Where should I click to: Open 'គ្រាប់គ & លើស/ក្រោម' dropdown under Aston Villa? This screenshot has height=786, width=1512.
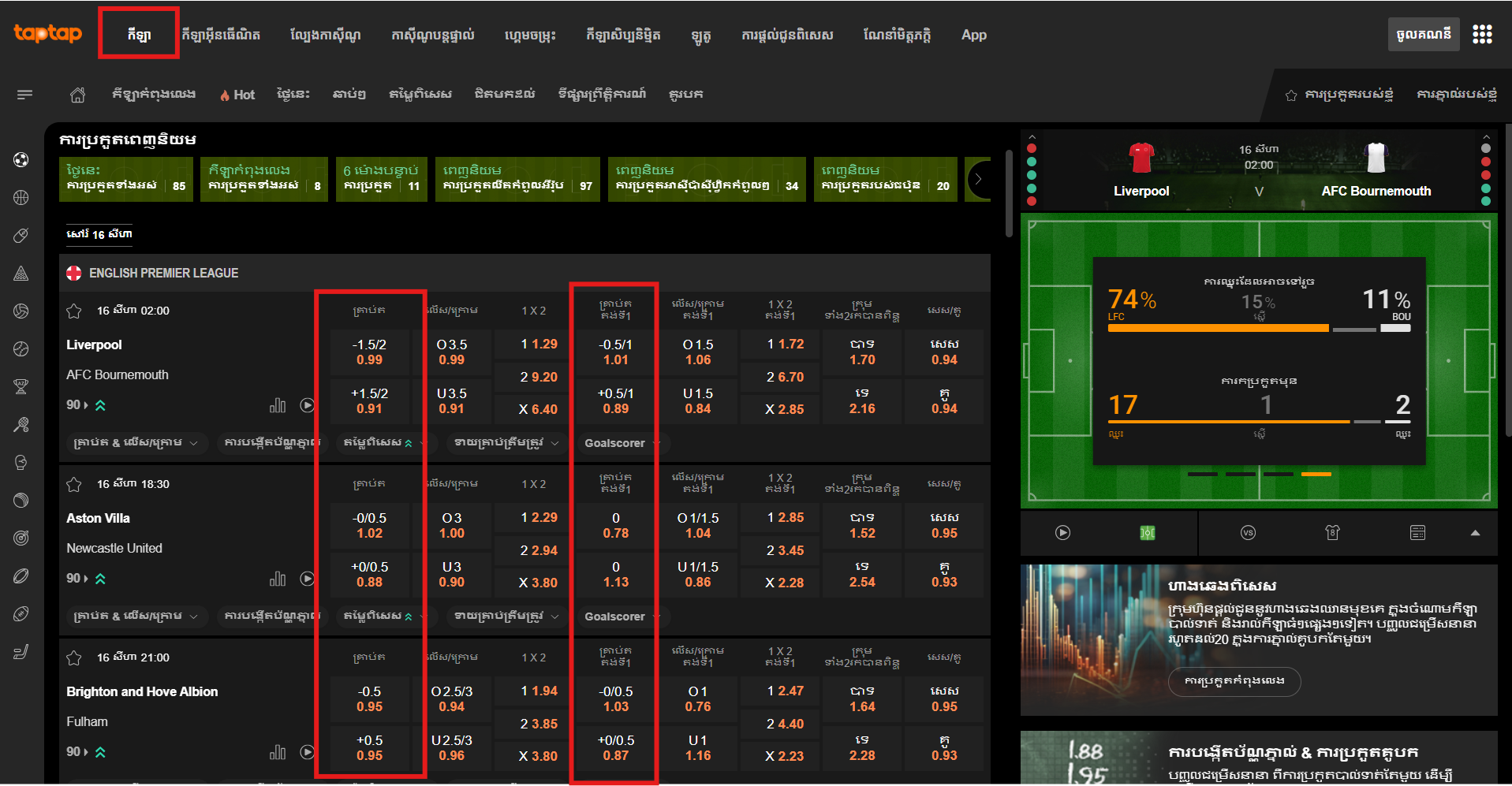pyautogui.click(x=136, y=617)
